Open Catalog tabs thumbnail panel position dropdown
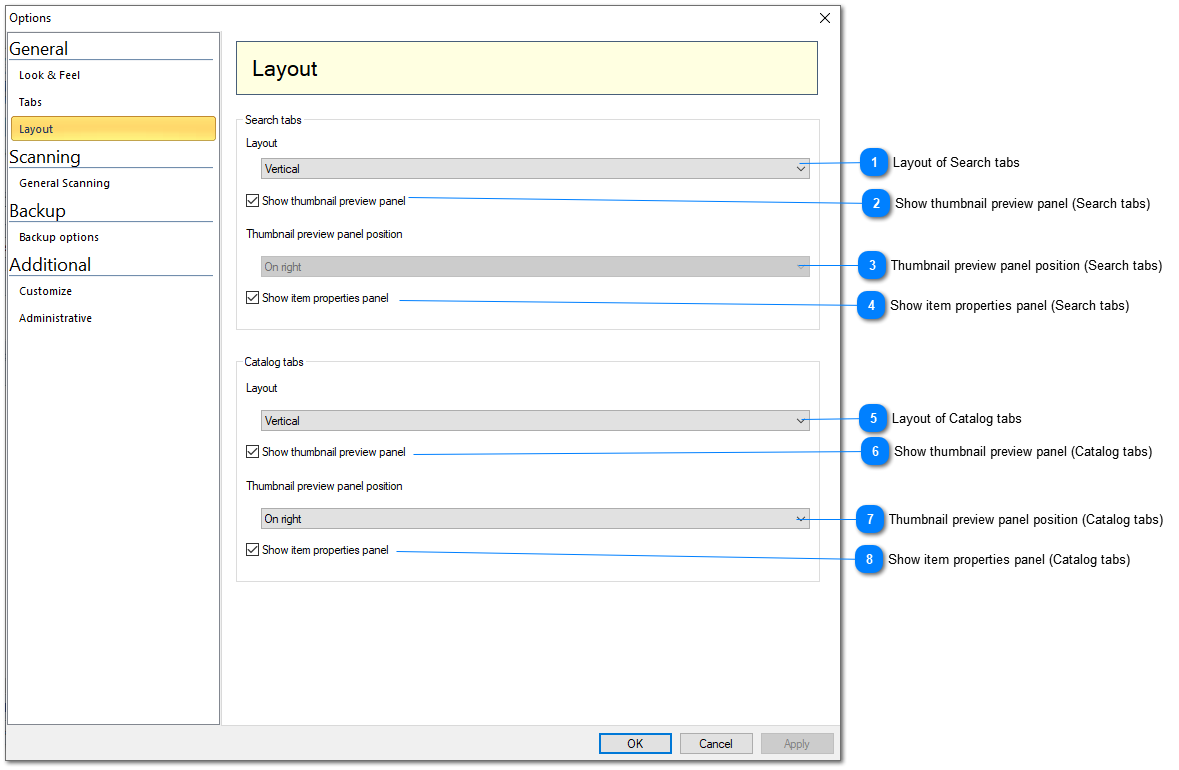Screen dimensions: 1179x770 534,519
